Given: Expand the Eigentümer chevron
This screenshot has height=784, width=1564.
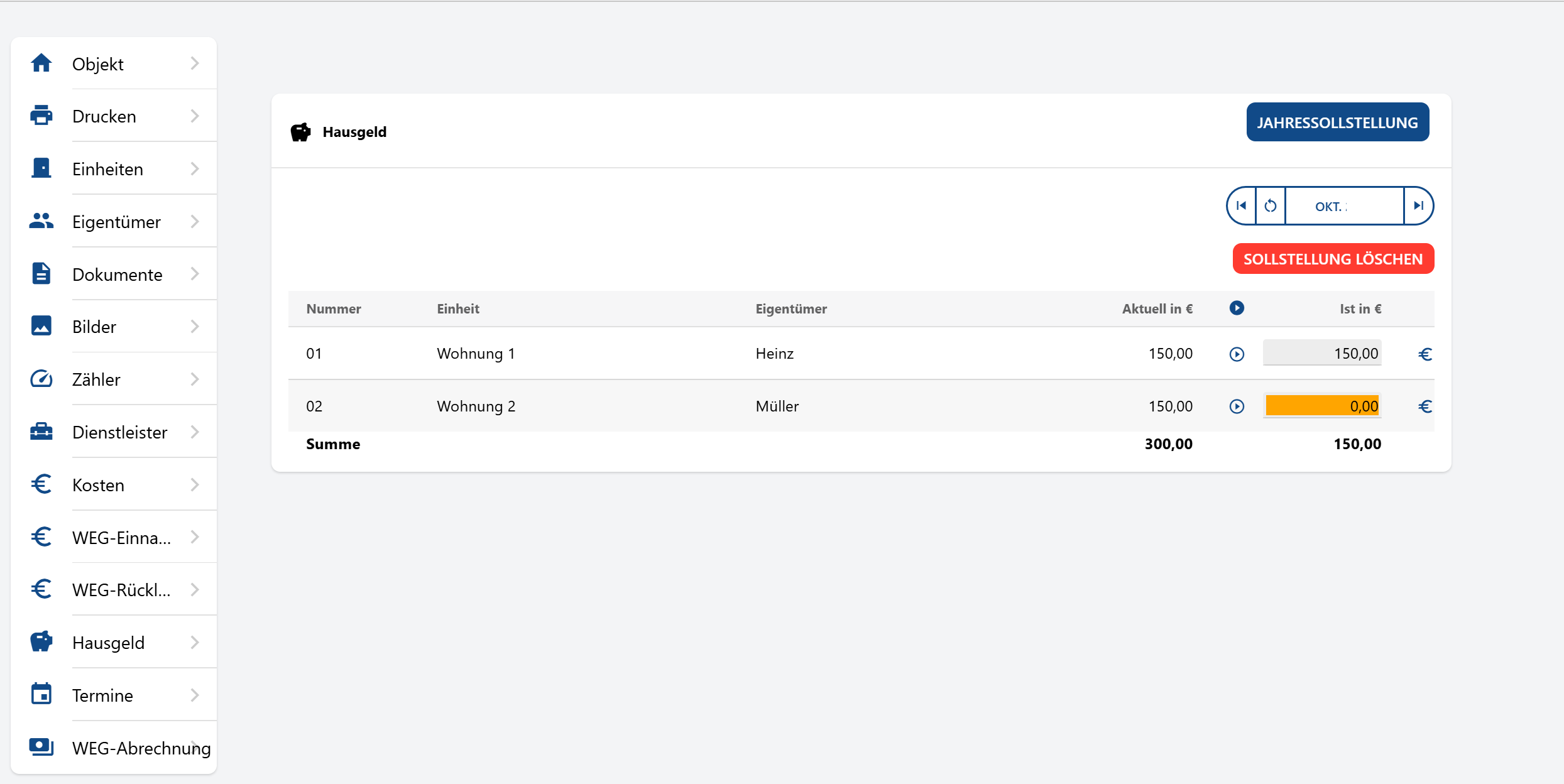Looking at the screenshot, I should pos(195,222).
